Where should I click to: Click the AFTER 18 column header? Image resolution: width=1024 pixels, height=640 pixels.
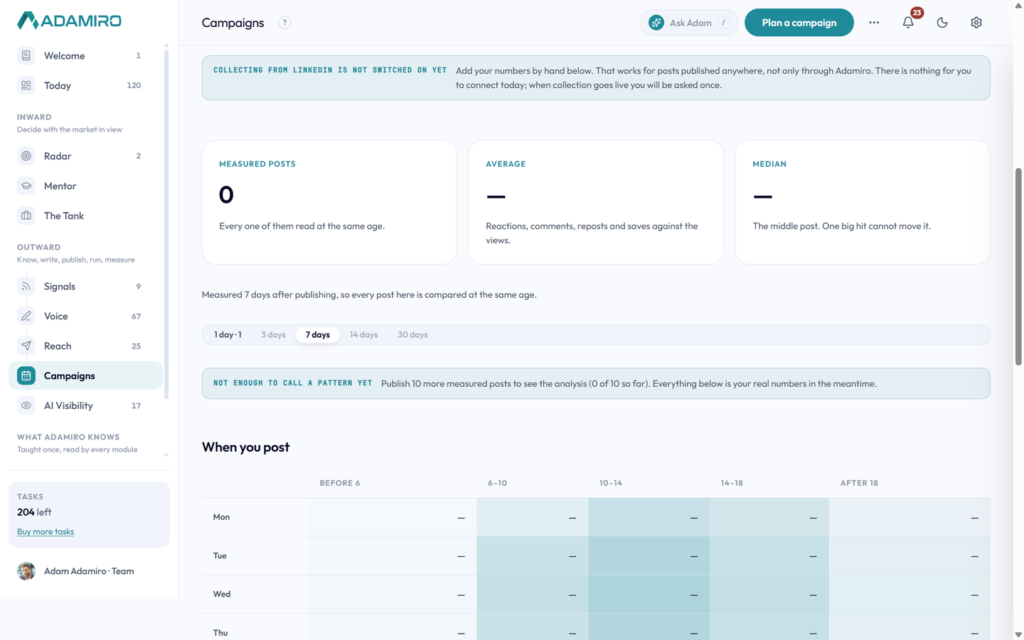(x=859, y=483)
